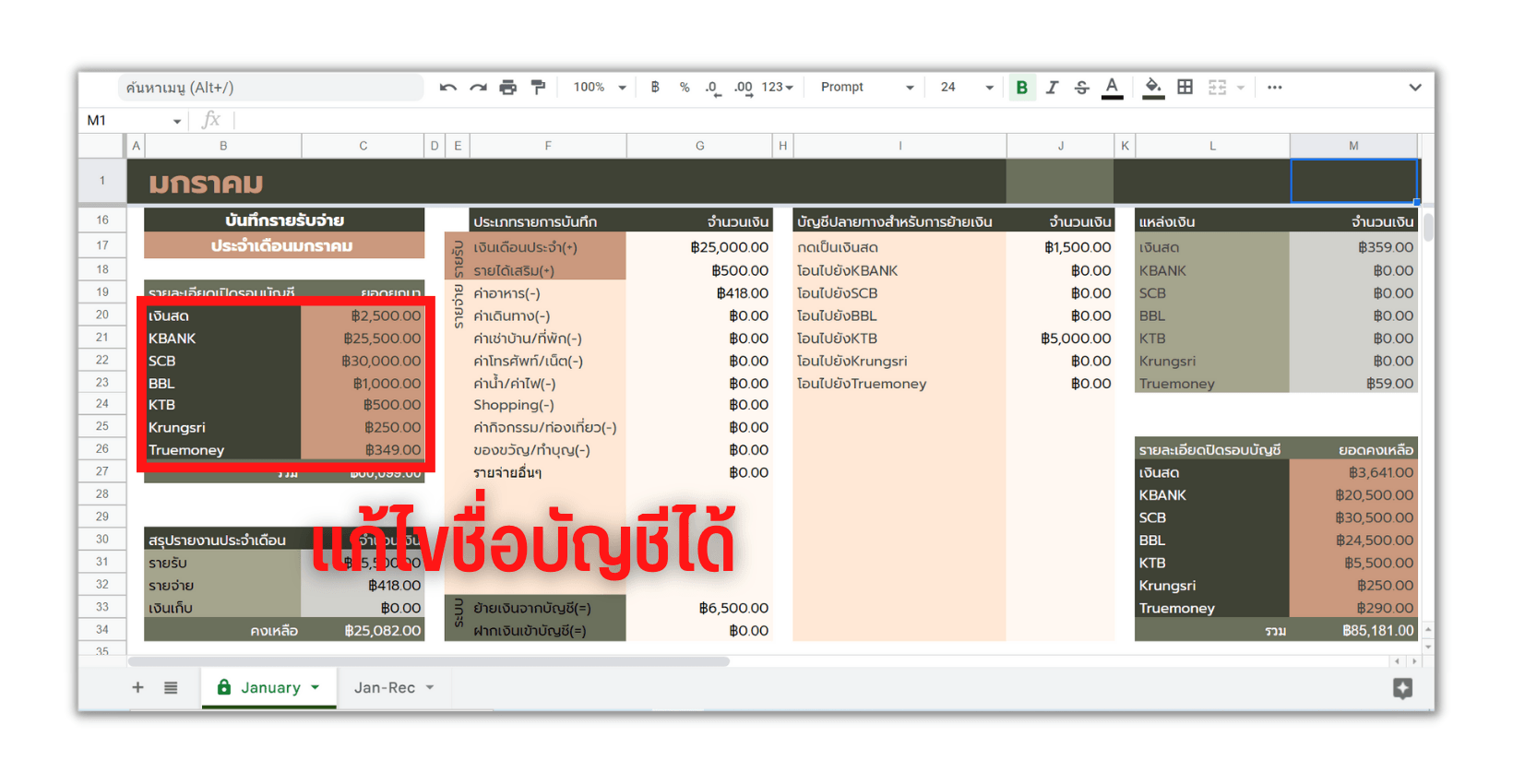
Task: Click the ฿418.00 food expense cell
Action: (x=700, y=293)
